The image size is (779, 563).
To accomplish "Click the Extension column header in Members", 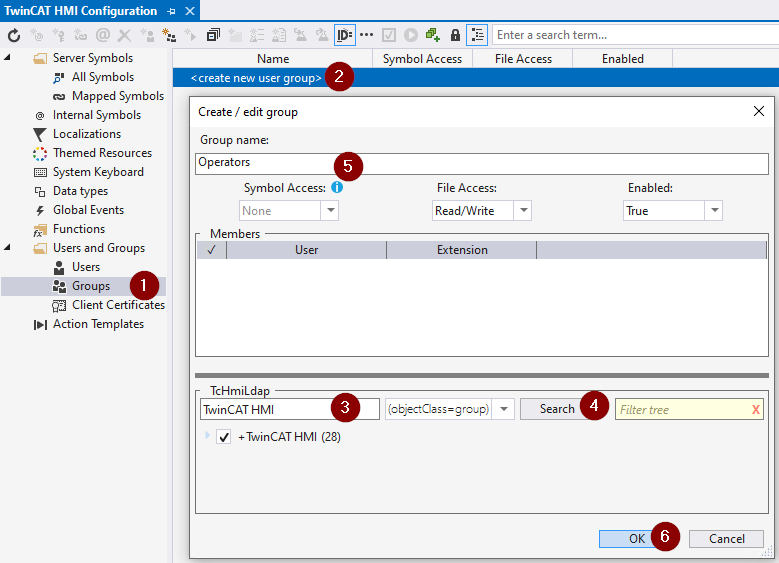I will pos(462,250).
